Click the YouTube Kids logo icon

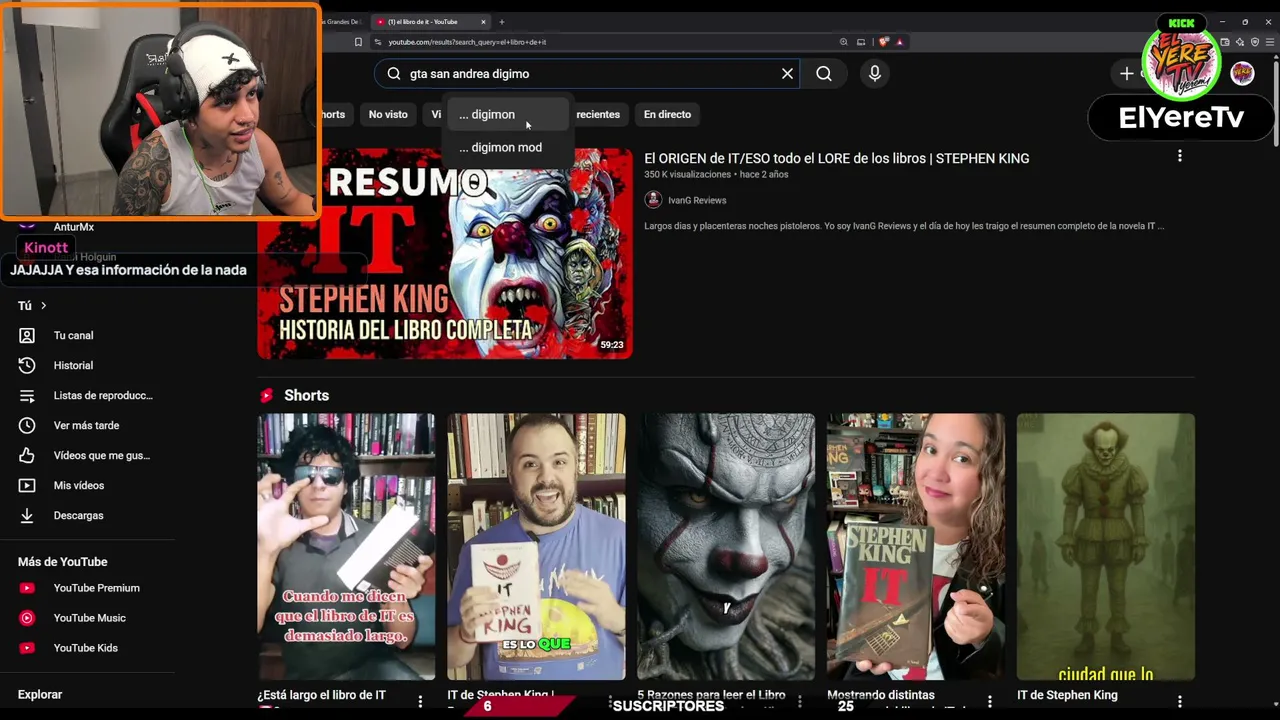click(x=27, y=648)
